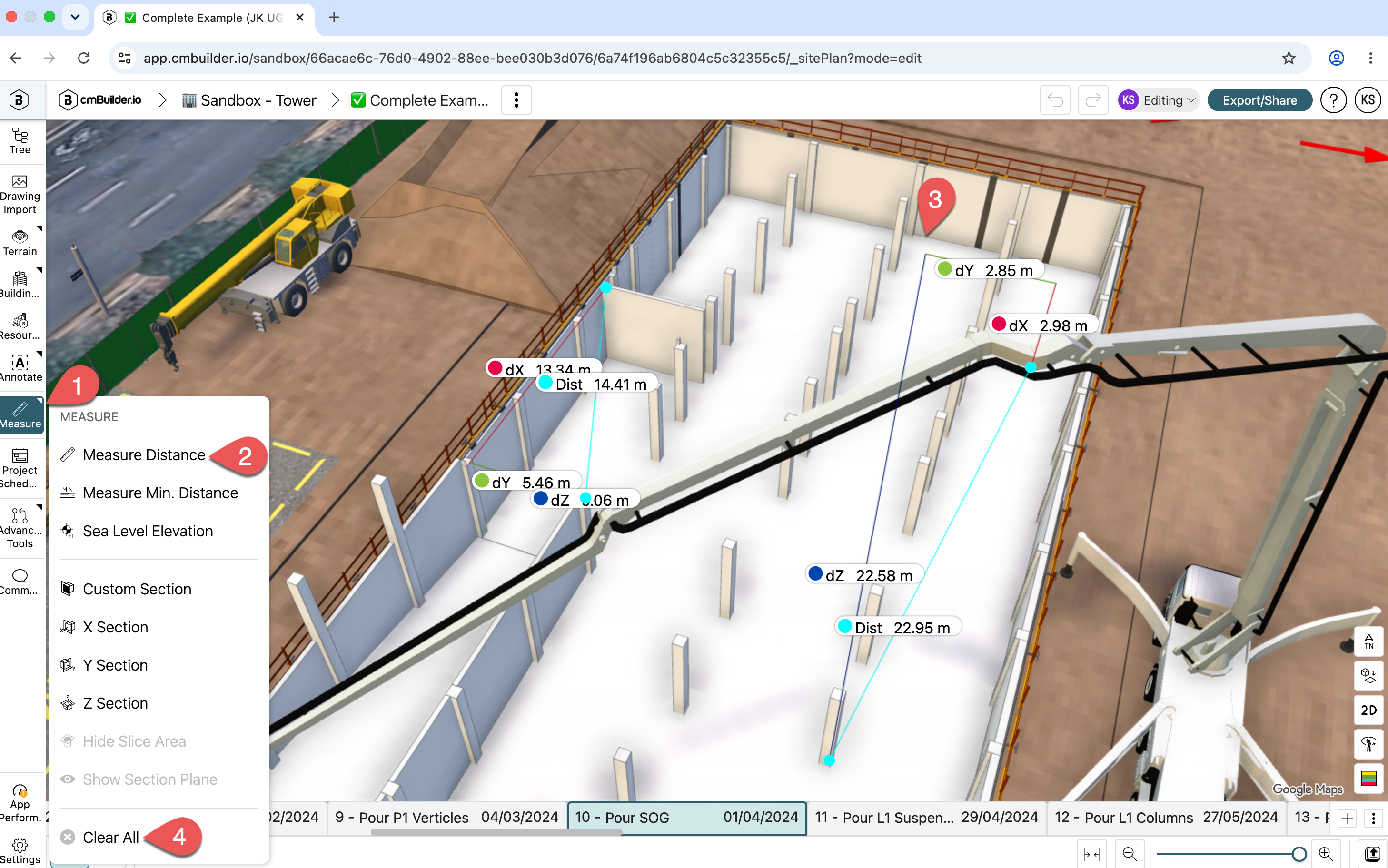
Task: Reload the browser page
Action: 84,58
